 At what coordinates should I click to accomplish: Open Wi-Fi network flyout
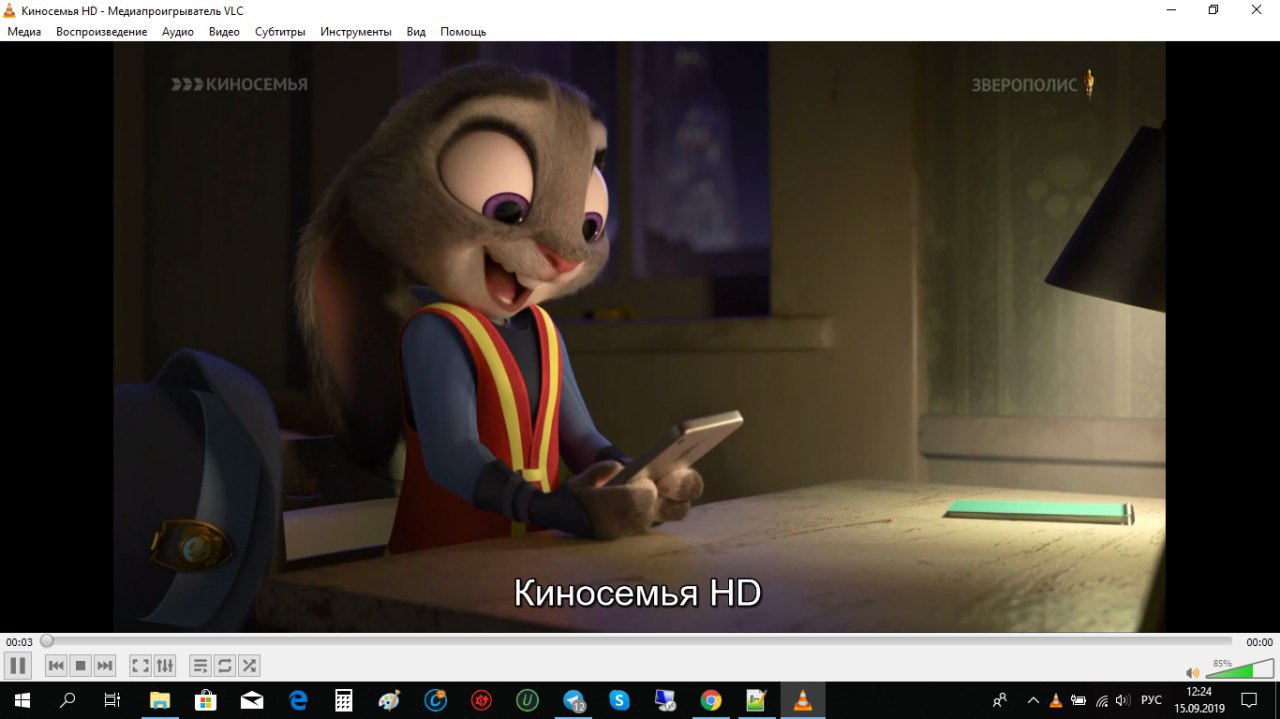coord(1101,700)
